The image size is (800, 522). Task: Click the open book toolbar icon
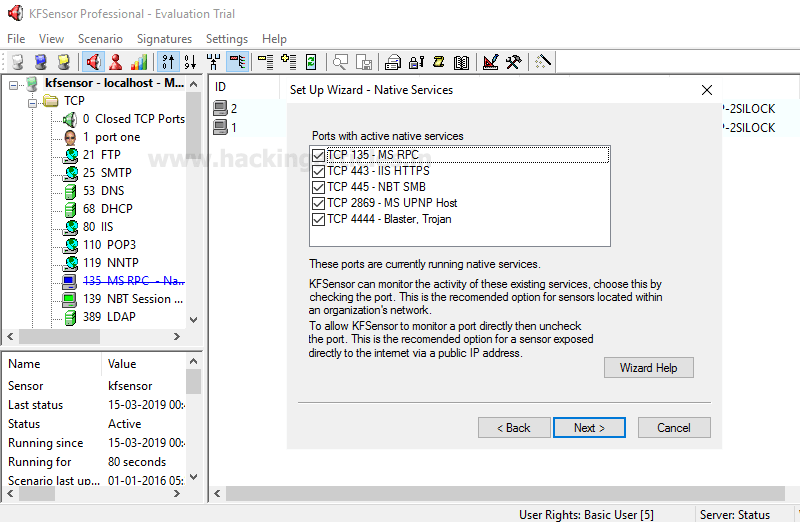(461, 62)
